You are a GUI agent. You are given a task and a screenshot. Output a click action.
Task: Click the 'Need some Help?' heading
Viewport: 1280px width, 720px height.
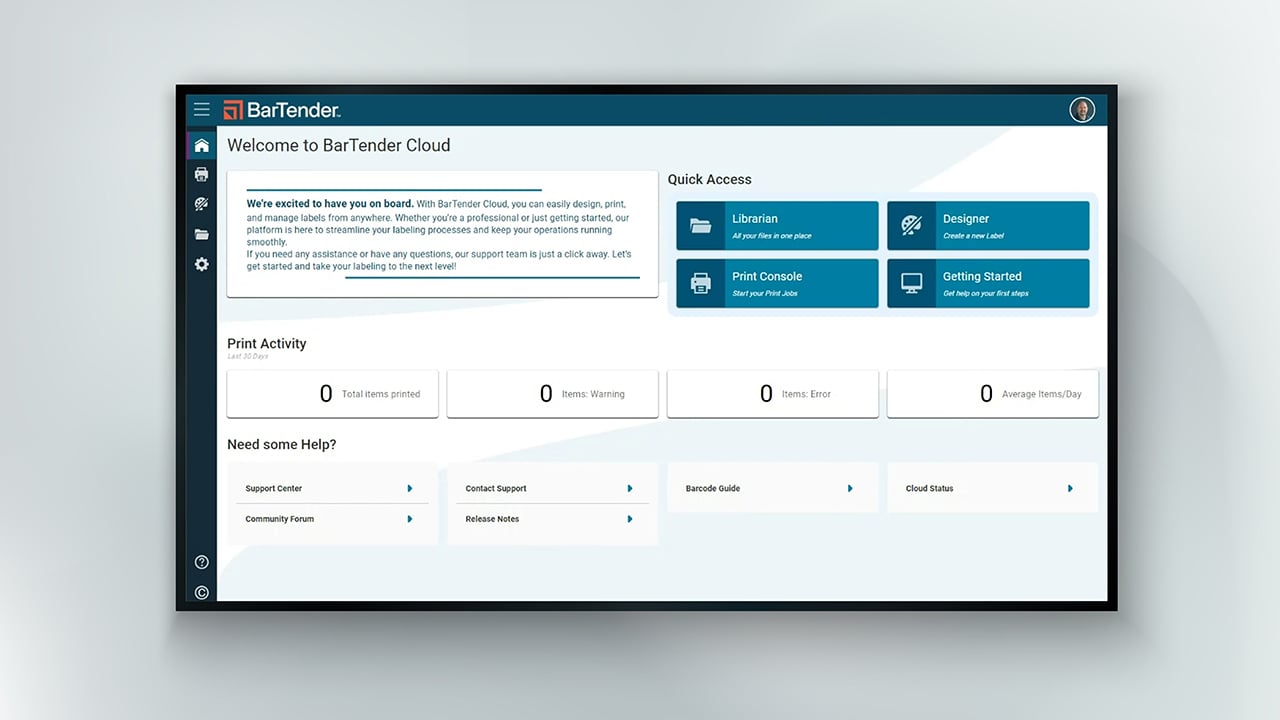pyautogui.click(x=282, y=444)
